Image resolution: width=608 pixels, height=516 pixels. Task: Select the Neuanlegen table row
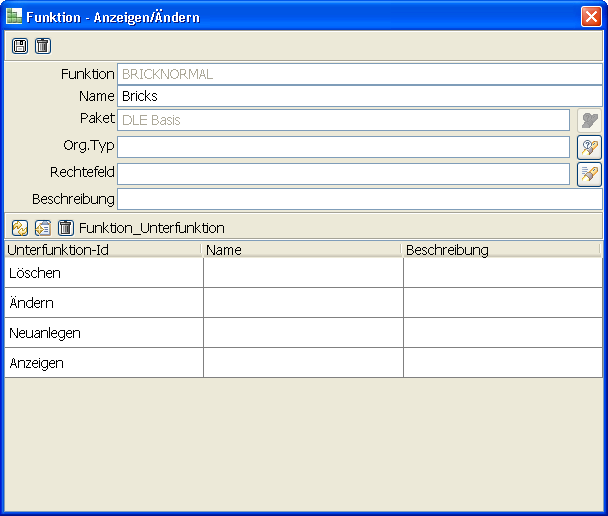point(103,333)
